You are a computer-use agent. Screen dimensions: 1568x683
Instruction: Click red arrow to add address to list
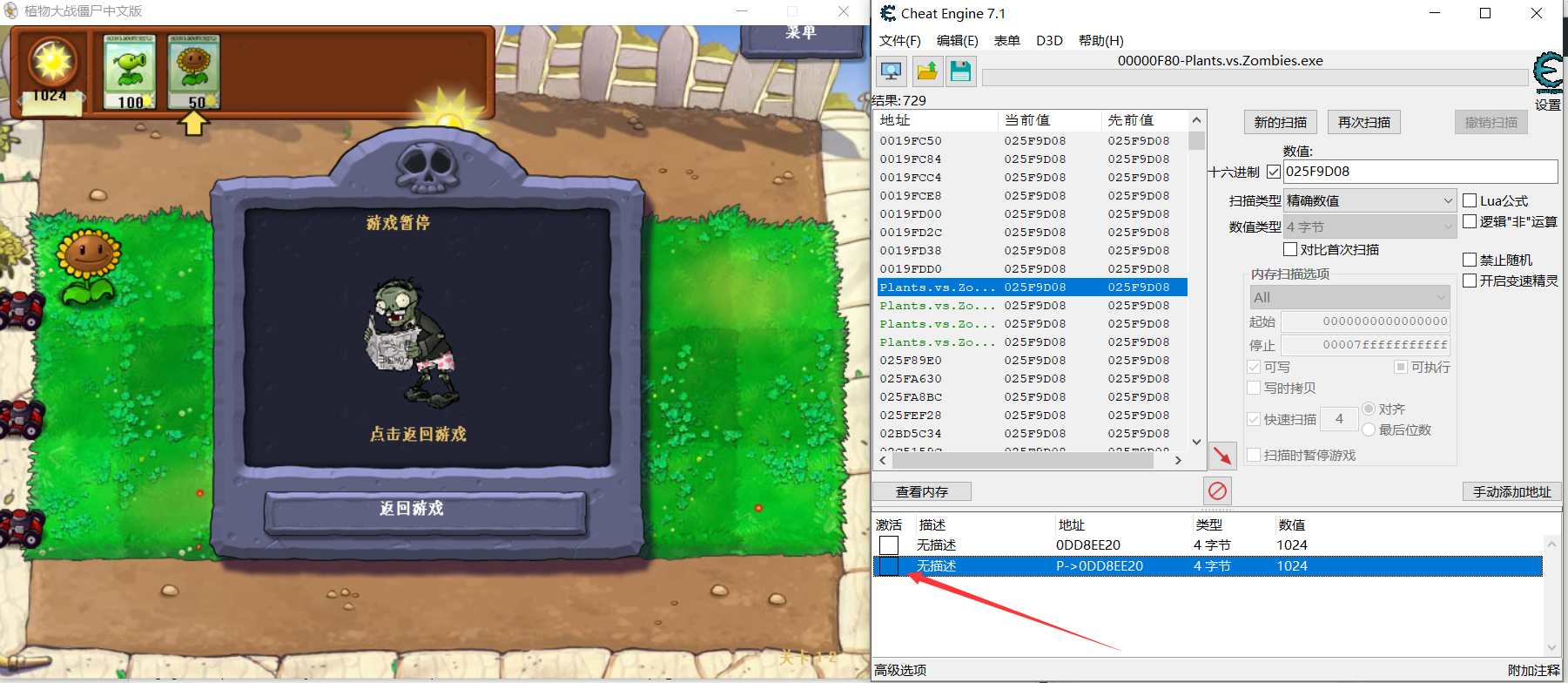(x=1222, y=455)
